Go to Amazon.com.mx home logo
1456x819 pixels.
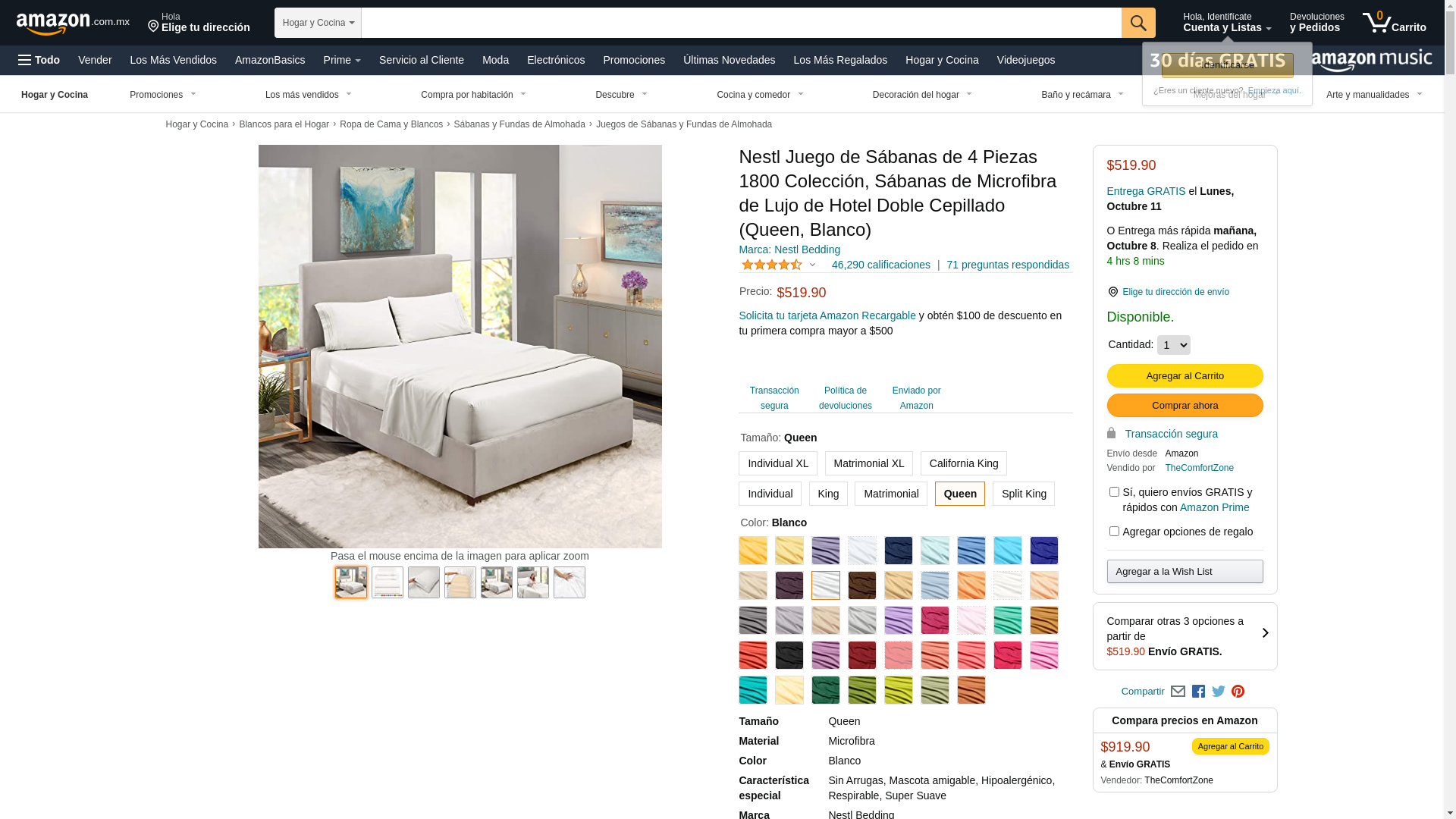[x=73, y=24]
